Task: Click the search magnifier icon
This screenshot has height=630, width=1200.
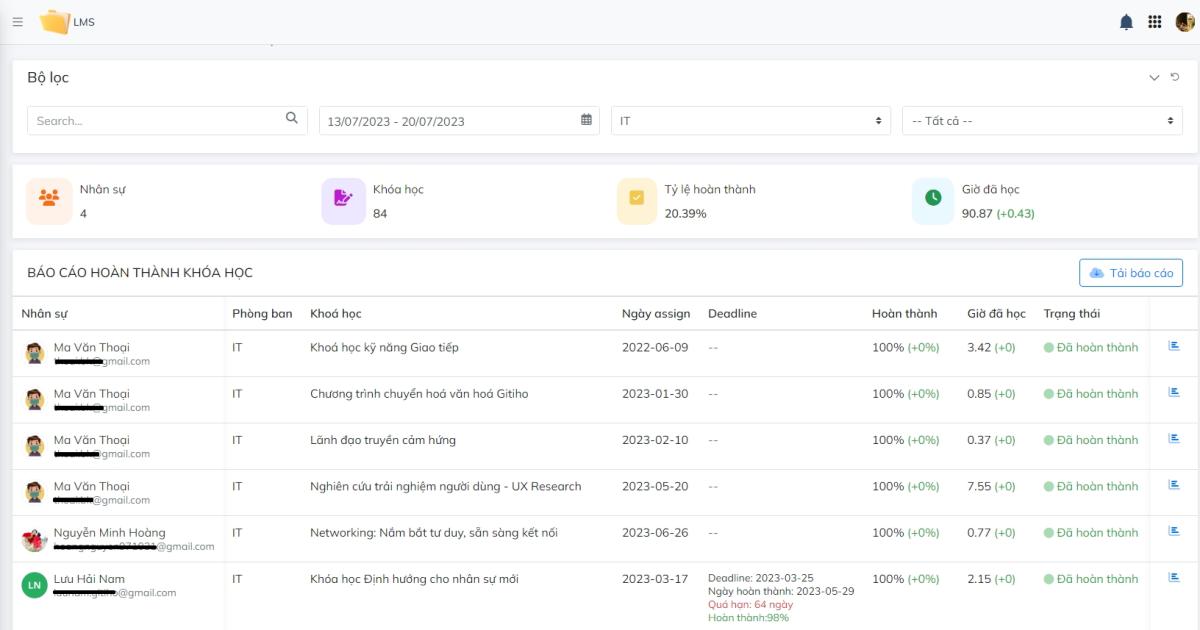Action: [292, 119]
